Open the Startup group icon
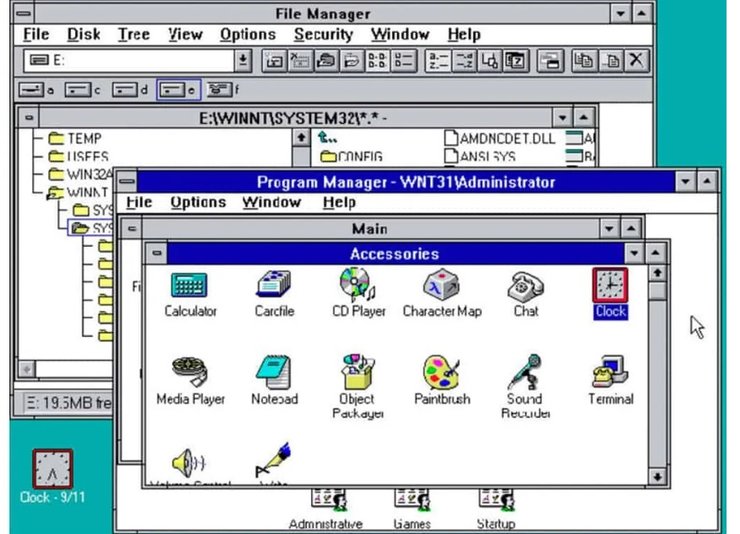Viewport: 740px width, 534px height. click(496, 501)
